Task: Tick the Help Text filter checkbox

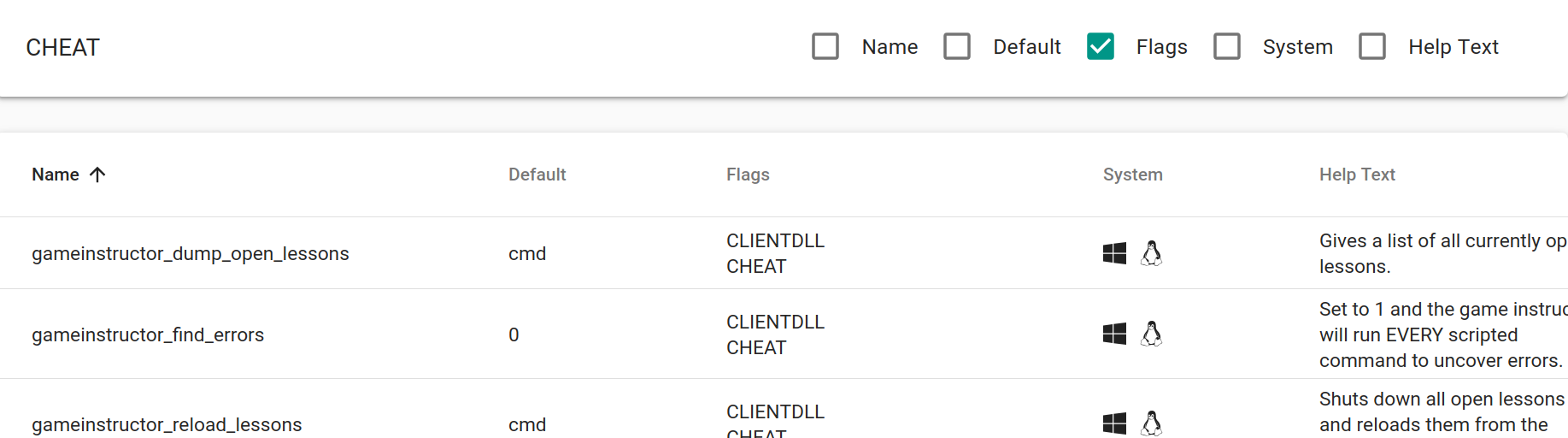Action: point(1372,46)
